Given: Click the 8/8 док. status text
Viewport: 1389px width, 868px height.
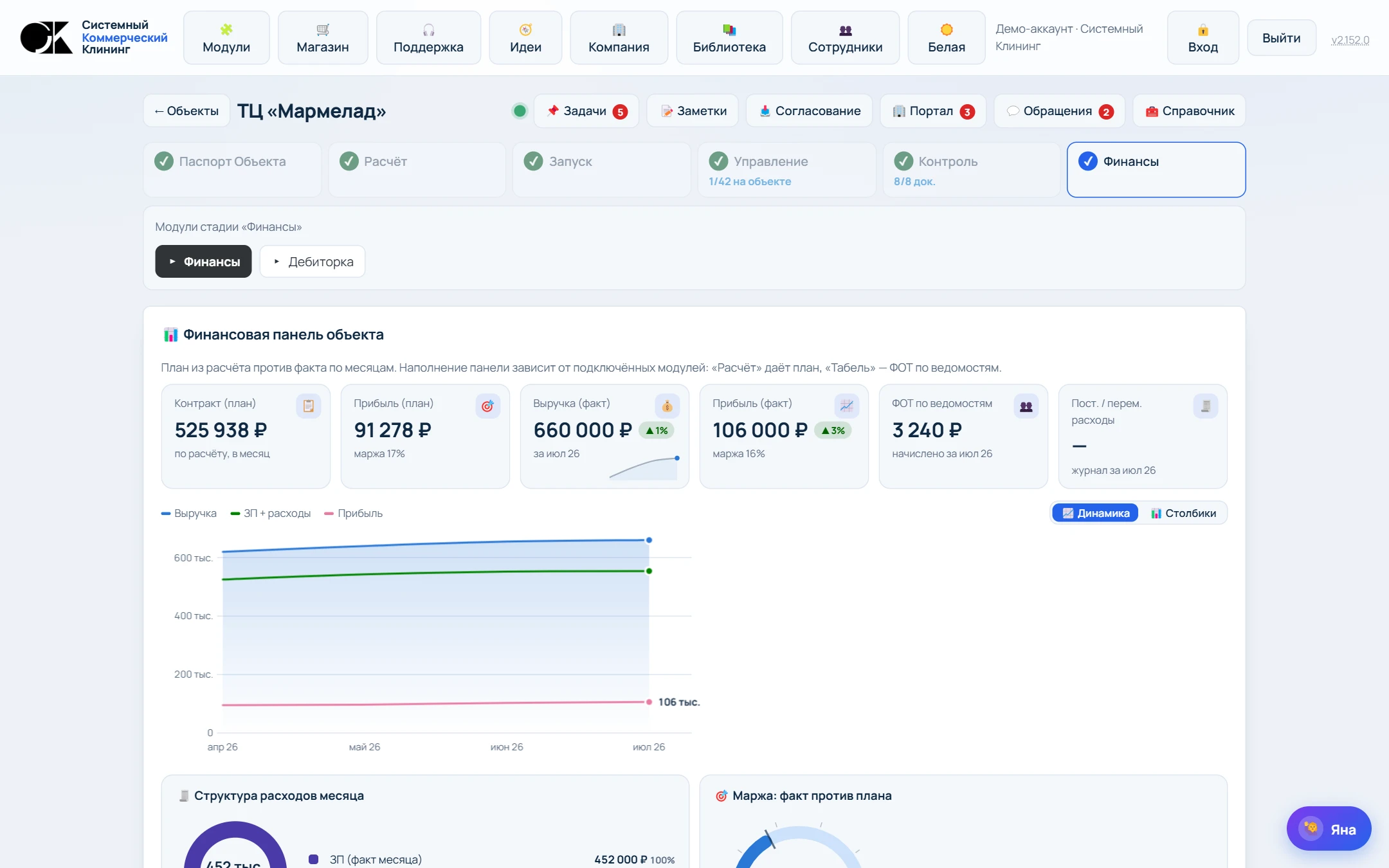Looking at the screenshot, I should tap(914, 181).
